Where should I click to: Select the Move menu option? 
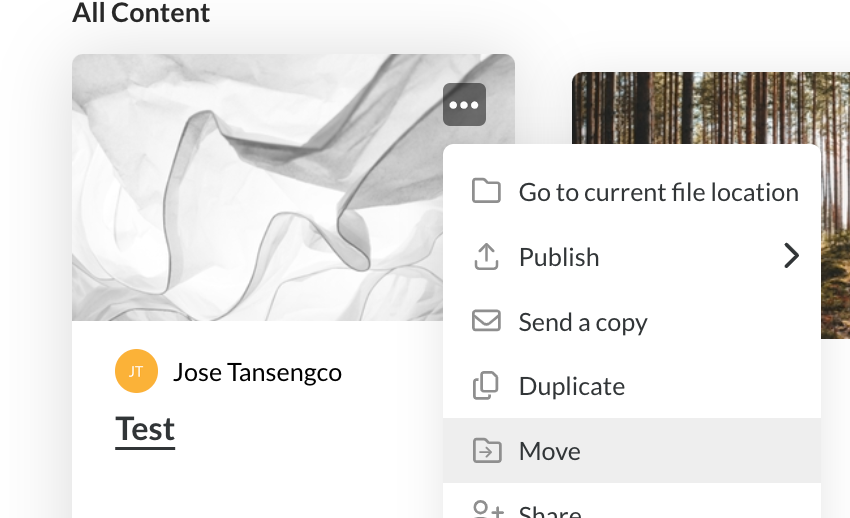549,451
